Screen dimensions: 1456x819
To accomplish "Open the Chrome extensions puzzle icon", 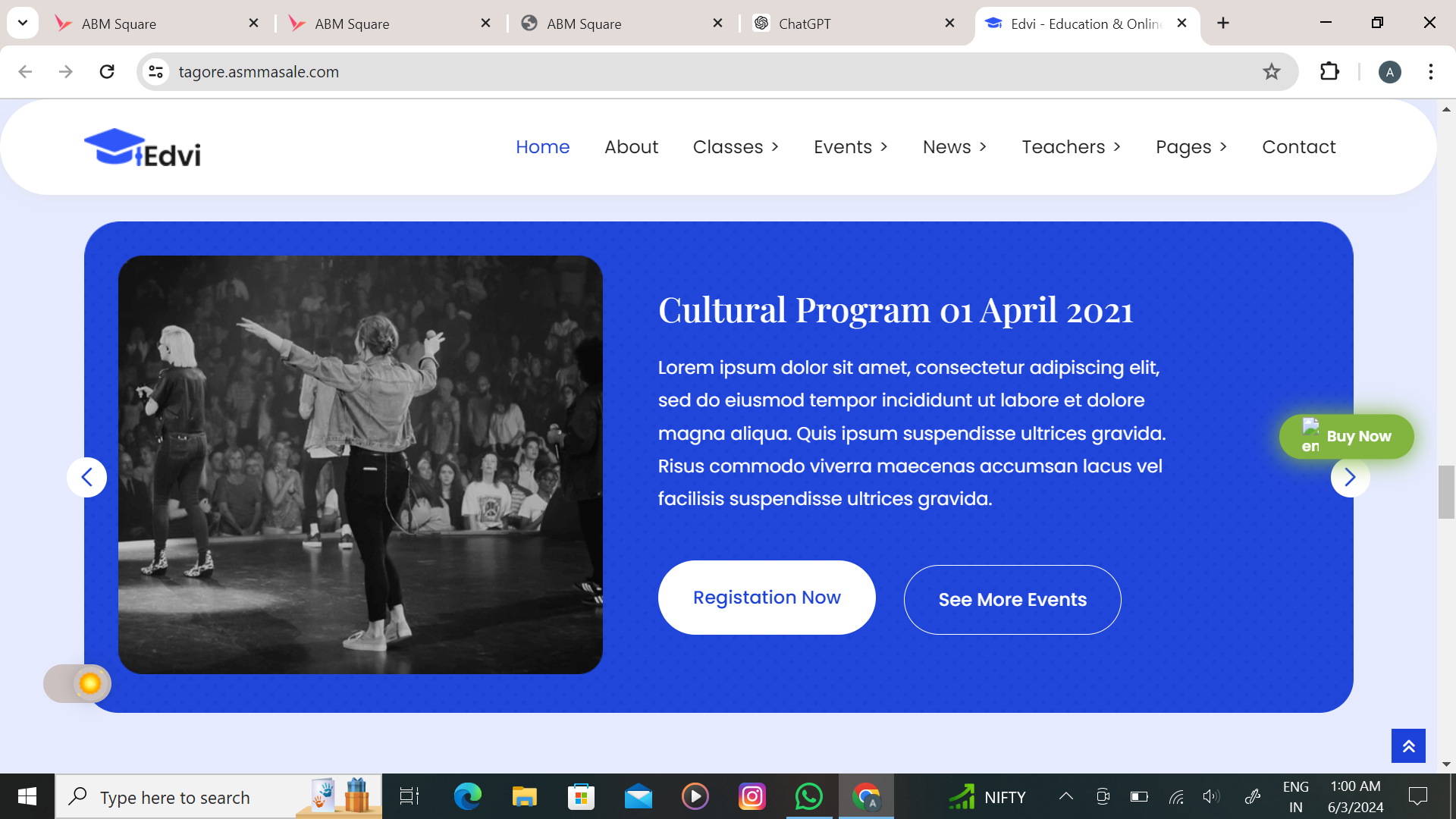I will pos(1329,72).
